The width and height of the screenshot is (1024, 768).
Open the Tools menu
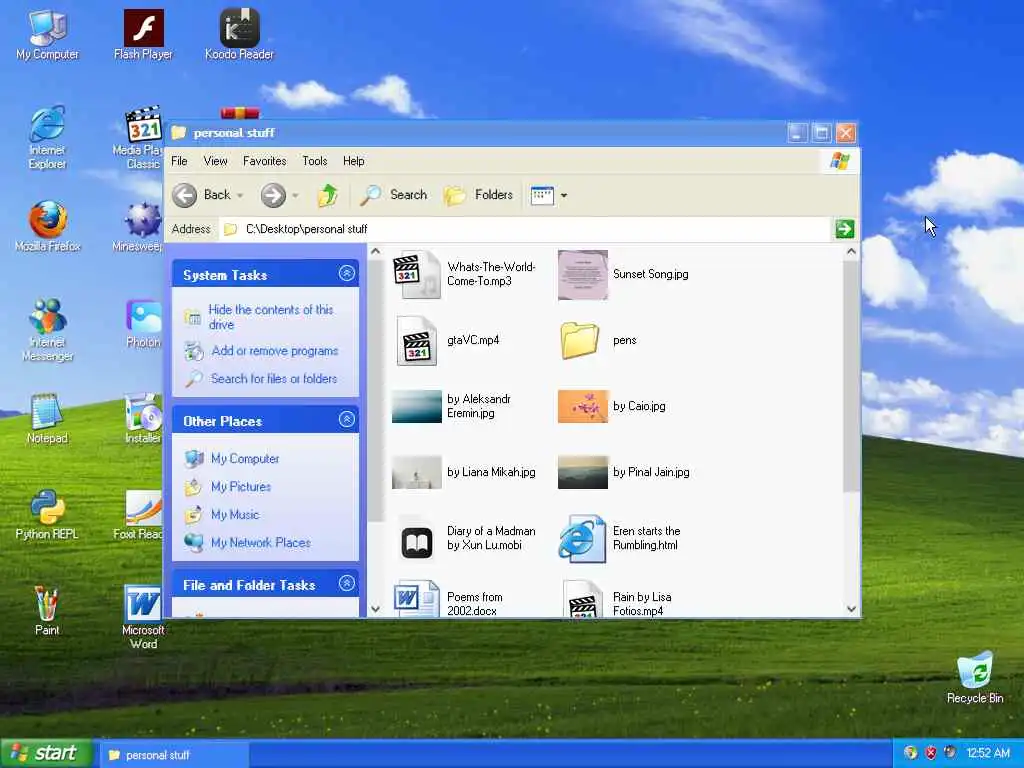click(314, 161)
